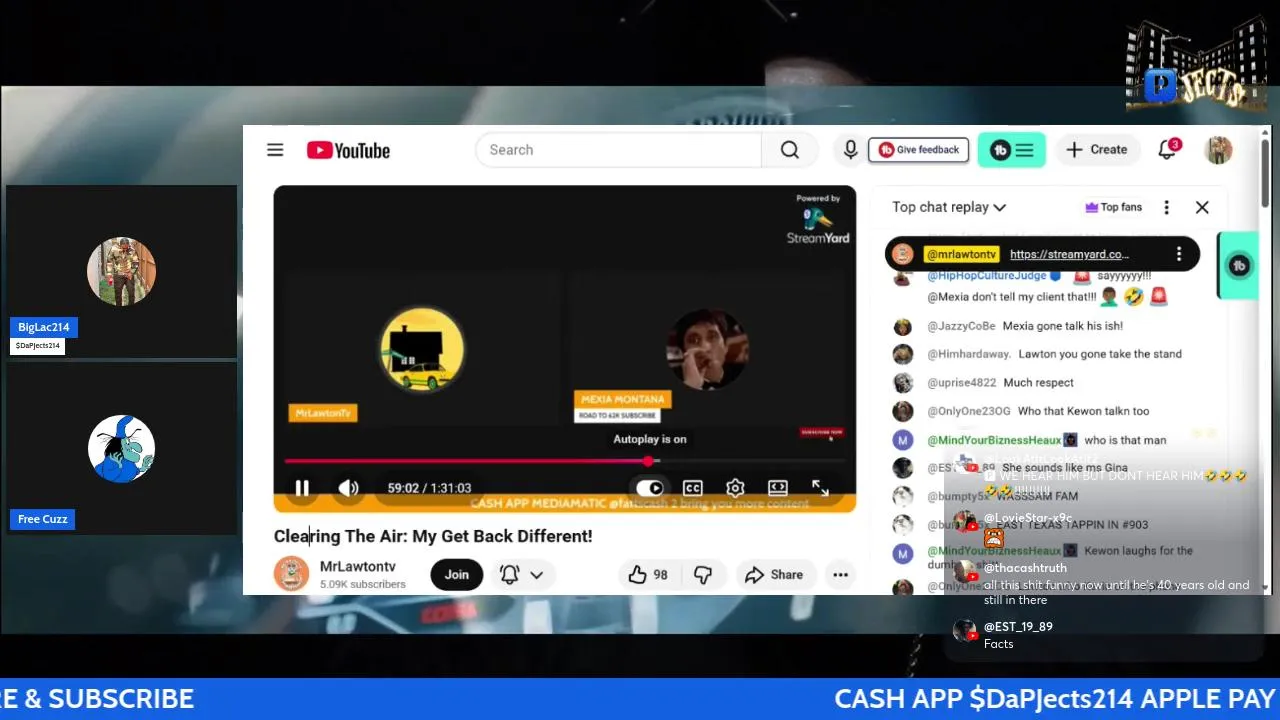This screenshot has height=720, width=1280.
Task: Like the video with thumbs up
Action: [647, 575]
